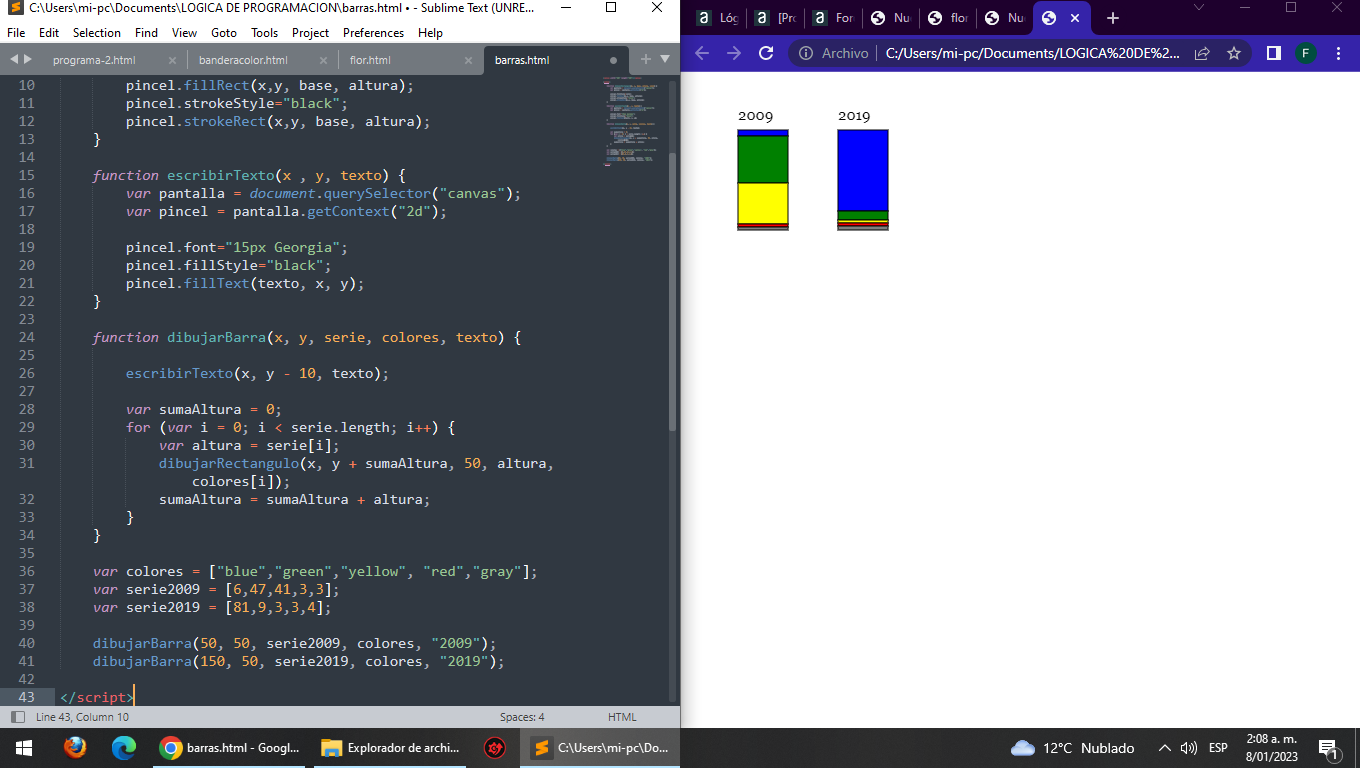Screen dimensions: 1360x768
Task: Switch to programa-2.html tab
Action: click(94, 60)
